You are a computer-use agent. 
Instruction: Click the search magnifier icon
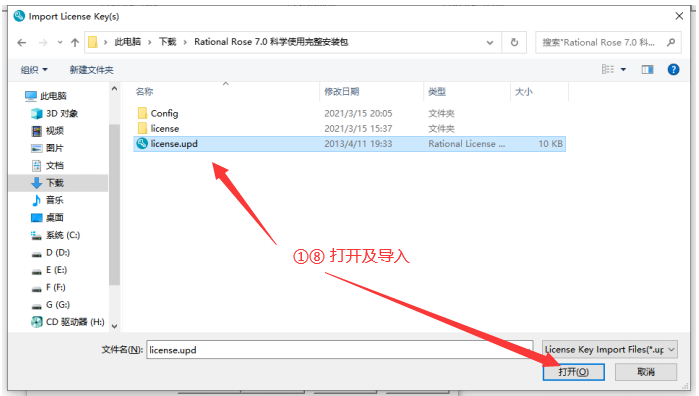pos(670,42)
